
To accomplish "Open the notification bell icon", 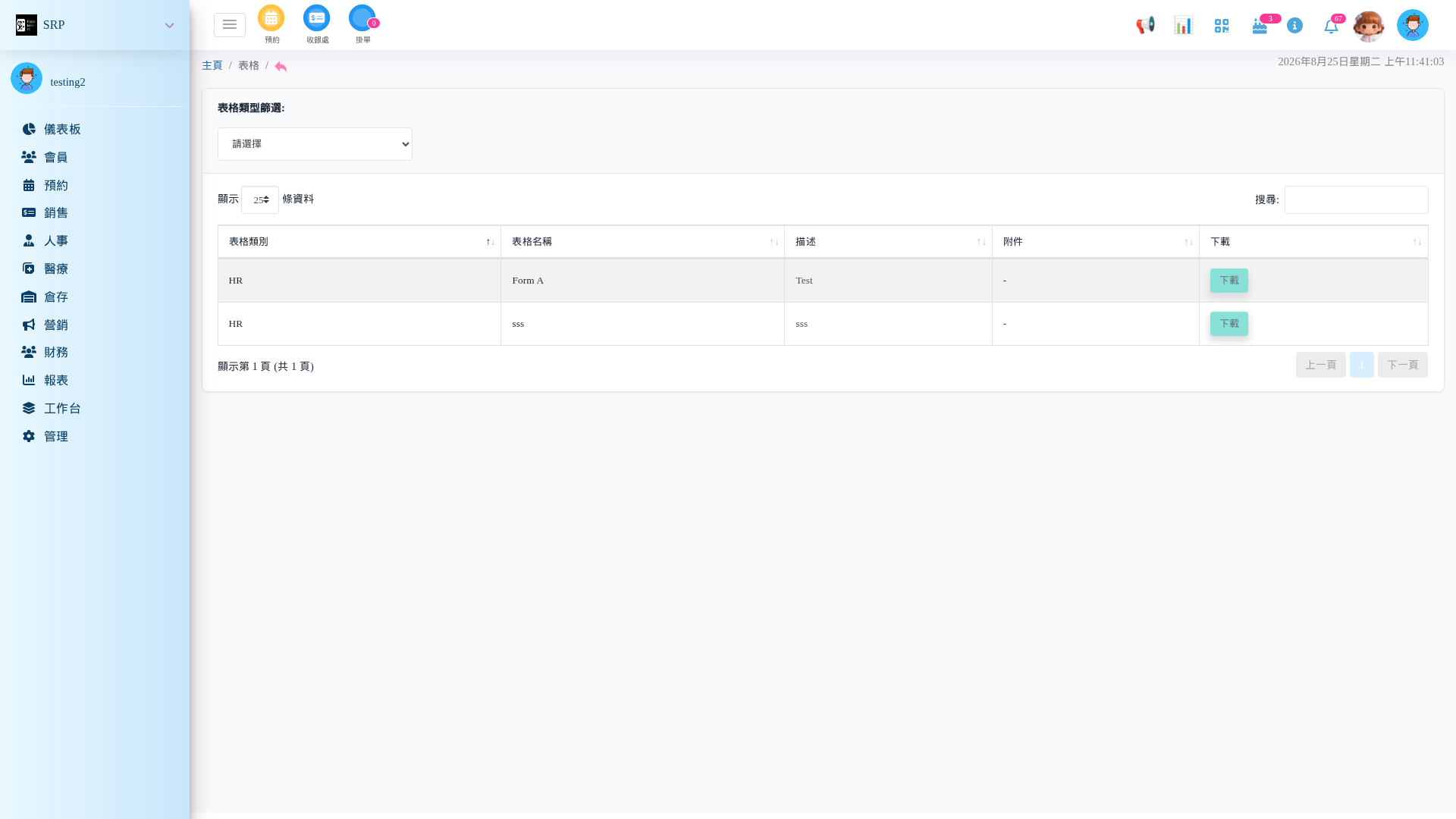I will 1331,27.
